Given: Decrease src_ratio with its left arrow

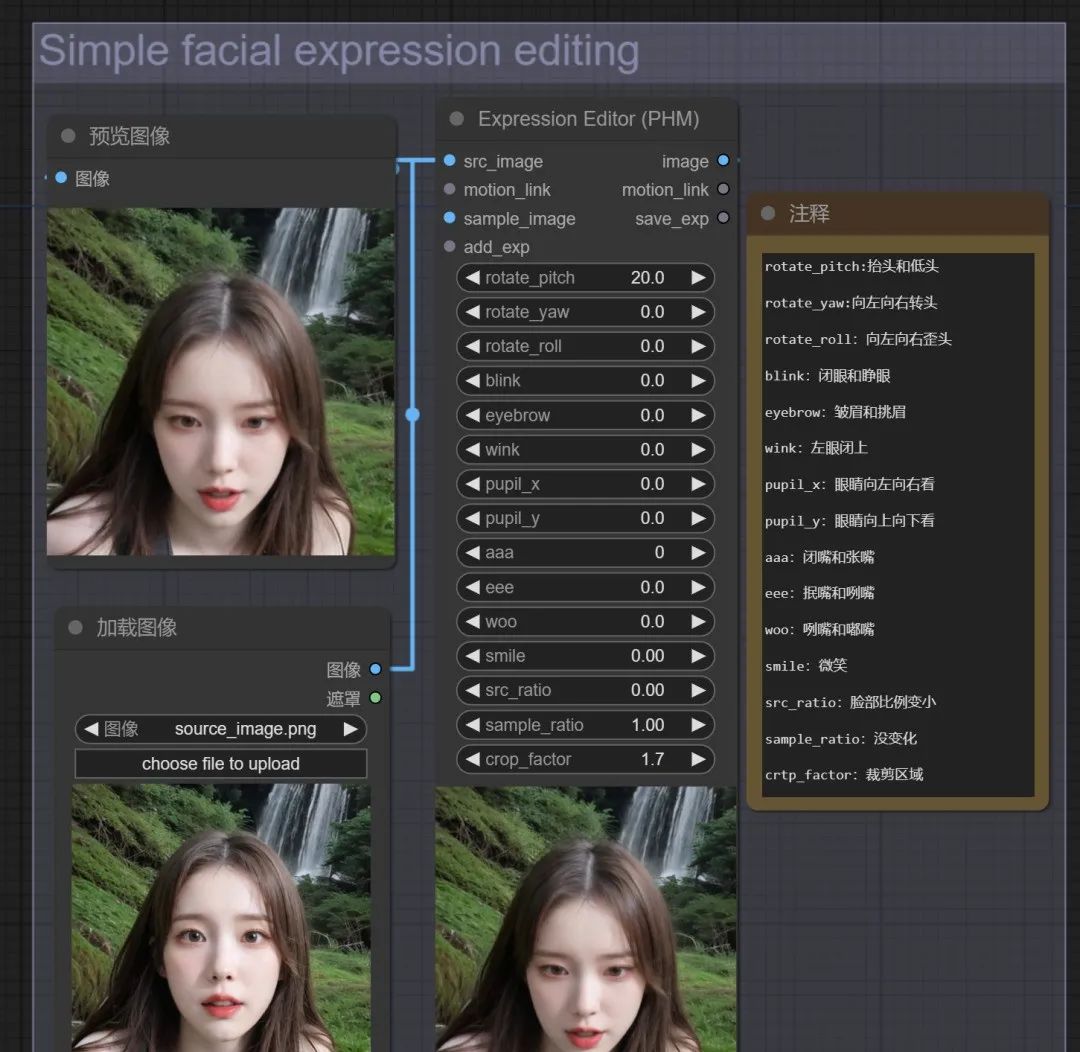Looking at the screenshot, I should [472, 690].
